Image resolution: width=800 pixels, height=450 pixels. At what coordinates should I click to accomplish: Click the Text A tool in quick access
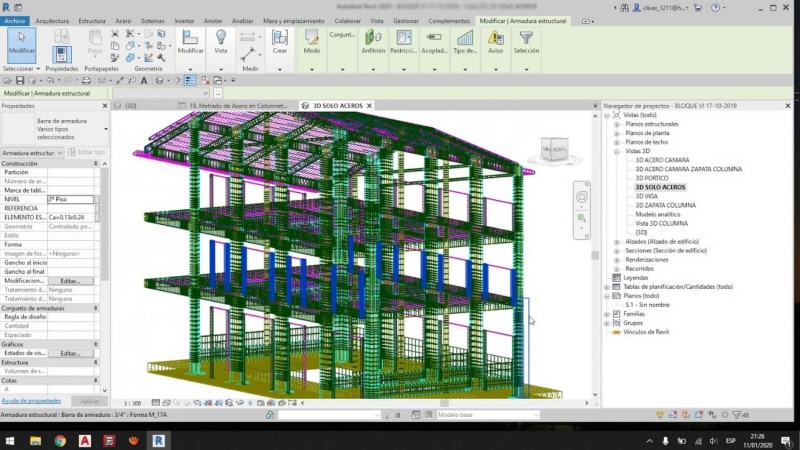144,80
